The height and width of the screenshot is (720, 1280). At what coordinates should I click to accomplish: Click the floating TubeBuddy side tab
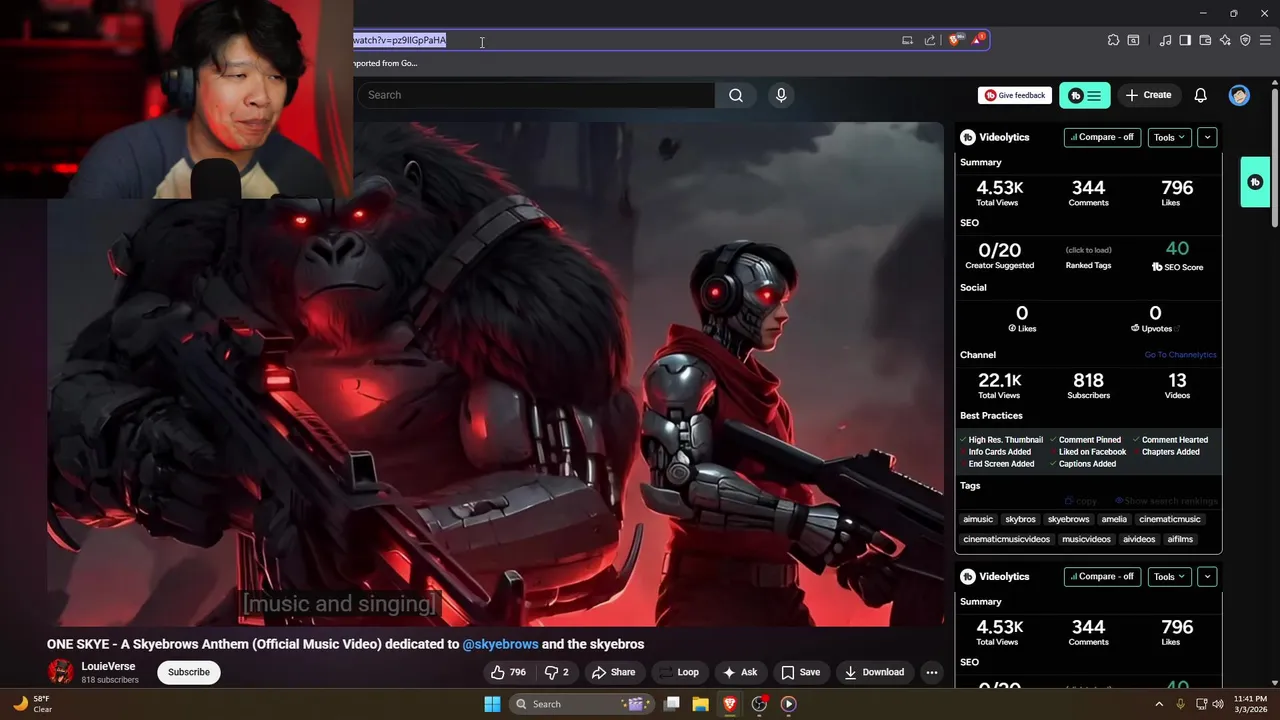pos(1255,182)
